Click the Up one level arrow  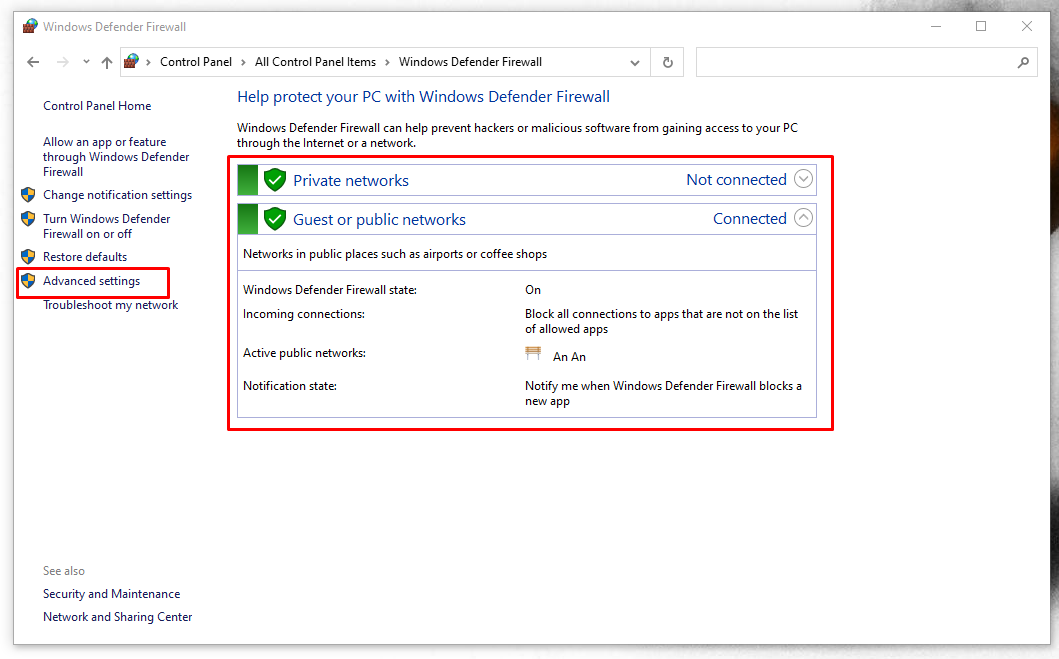(107, 62)
